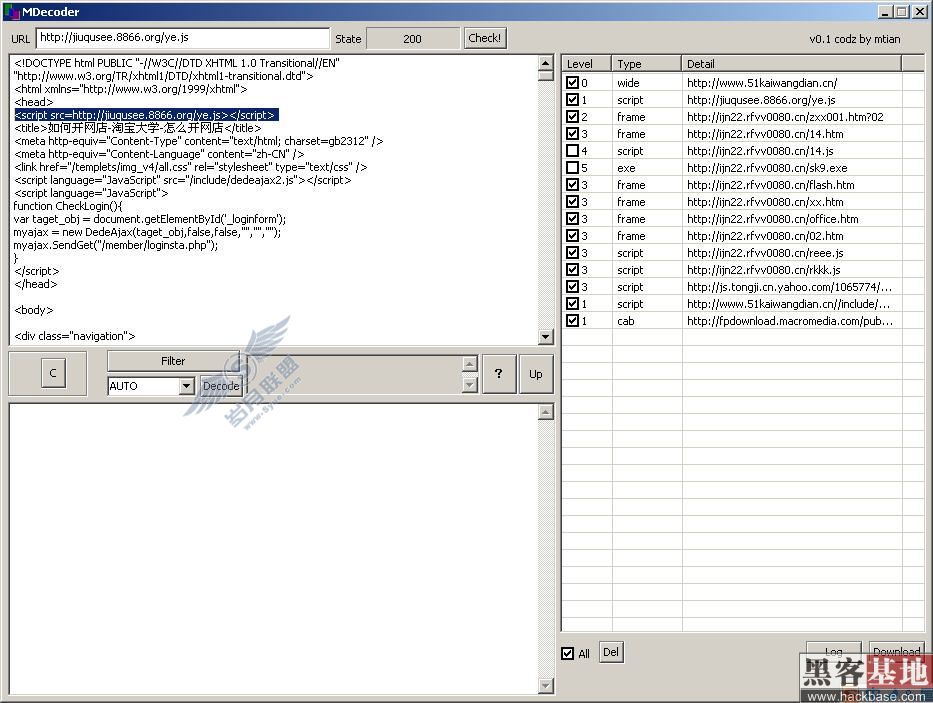Click the C button

53,373
